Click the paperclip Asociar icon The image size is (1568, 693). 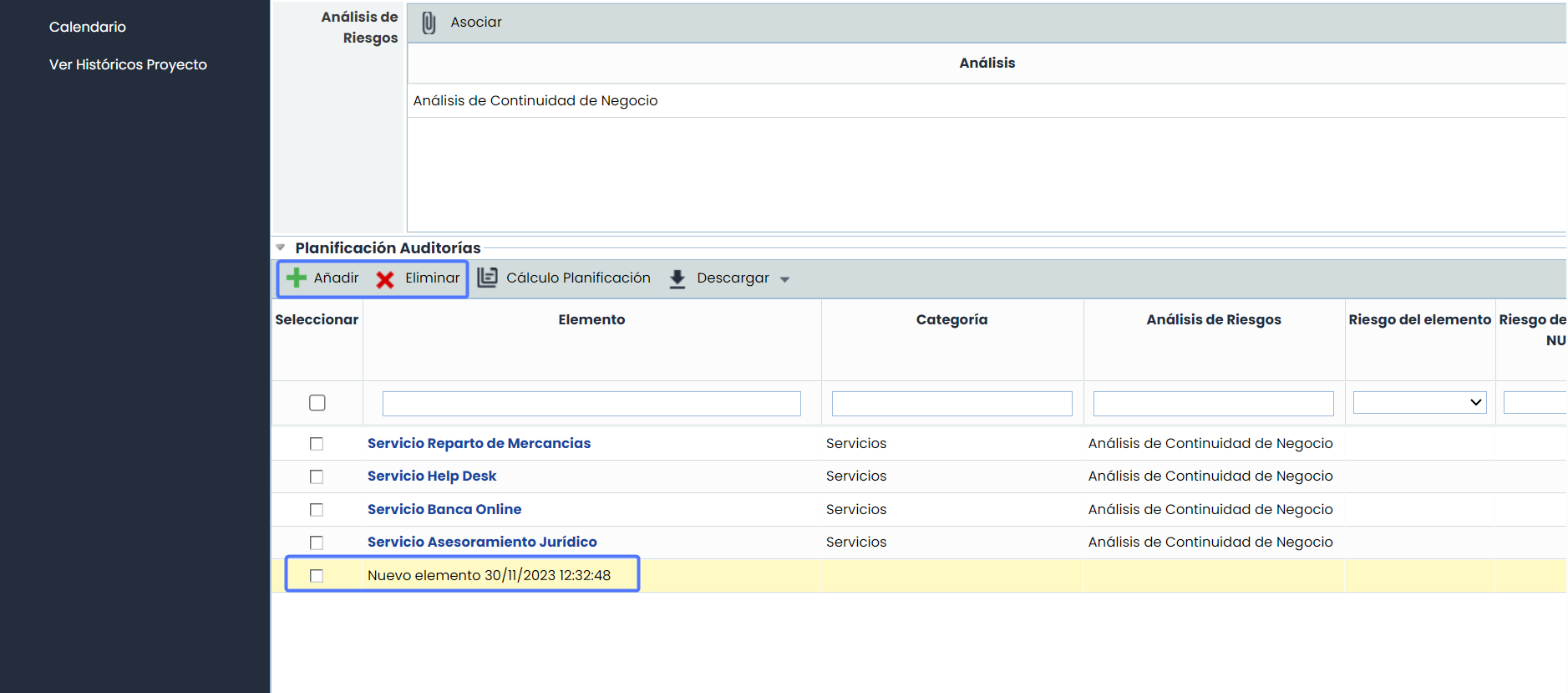429,23
